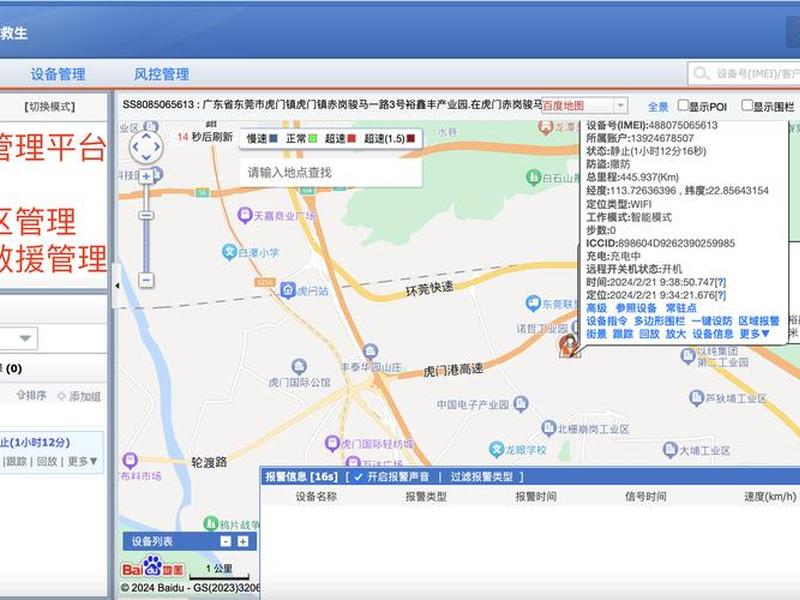Click the 慢速 blue legend swatch
The height and width of the screenshot is (600, 800).
coord(273,138)
